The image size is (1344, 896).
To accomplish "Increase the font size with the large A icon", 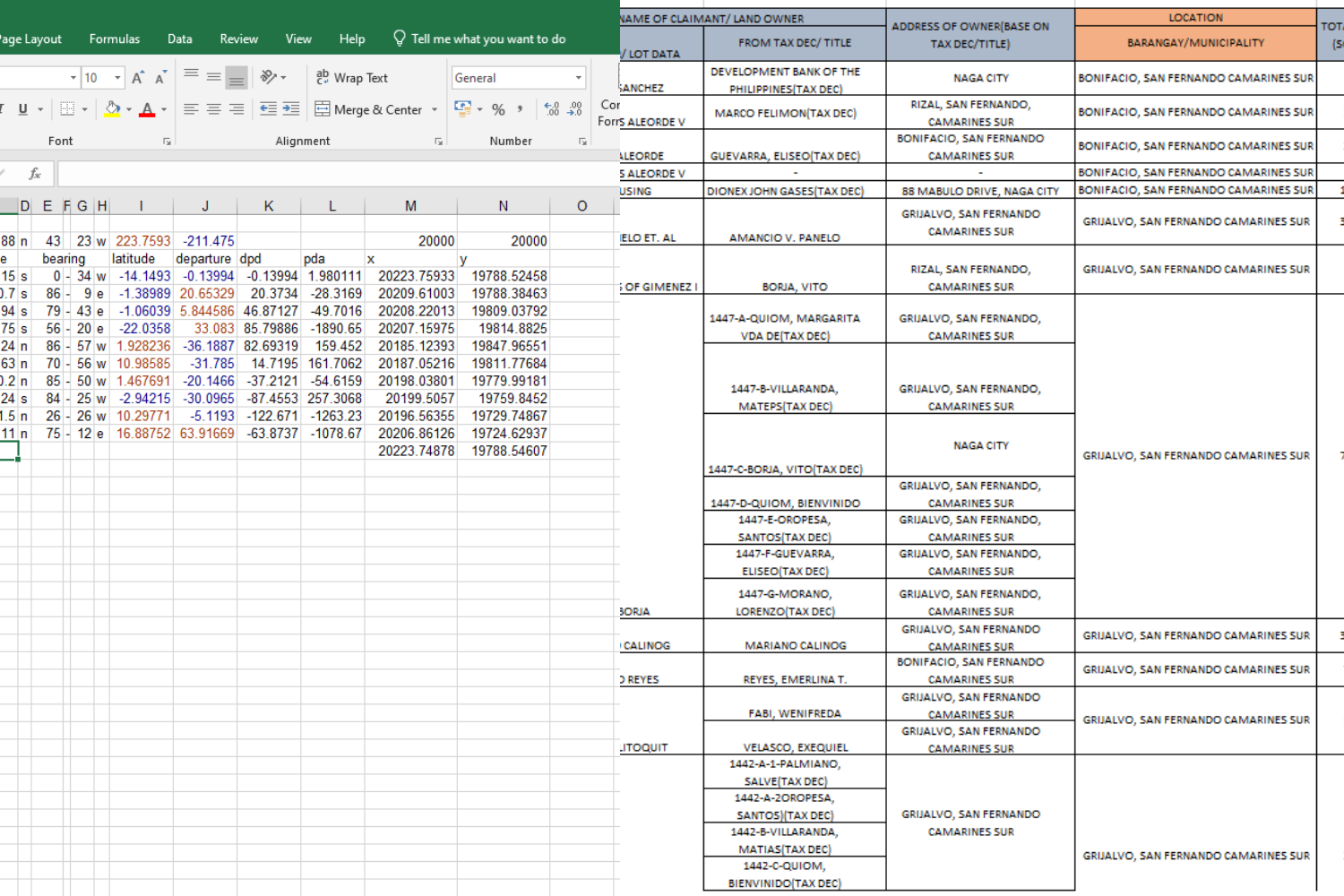I will coord(138,78).
